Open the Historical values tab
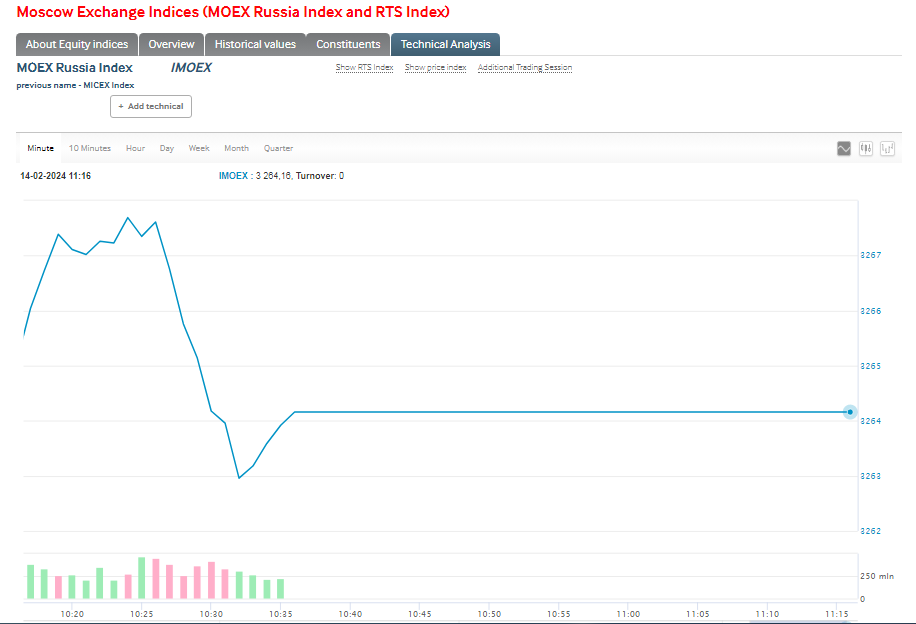916x624 pixels. point(255,44)
